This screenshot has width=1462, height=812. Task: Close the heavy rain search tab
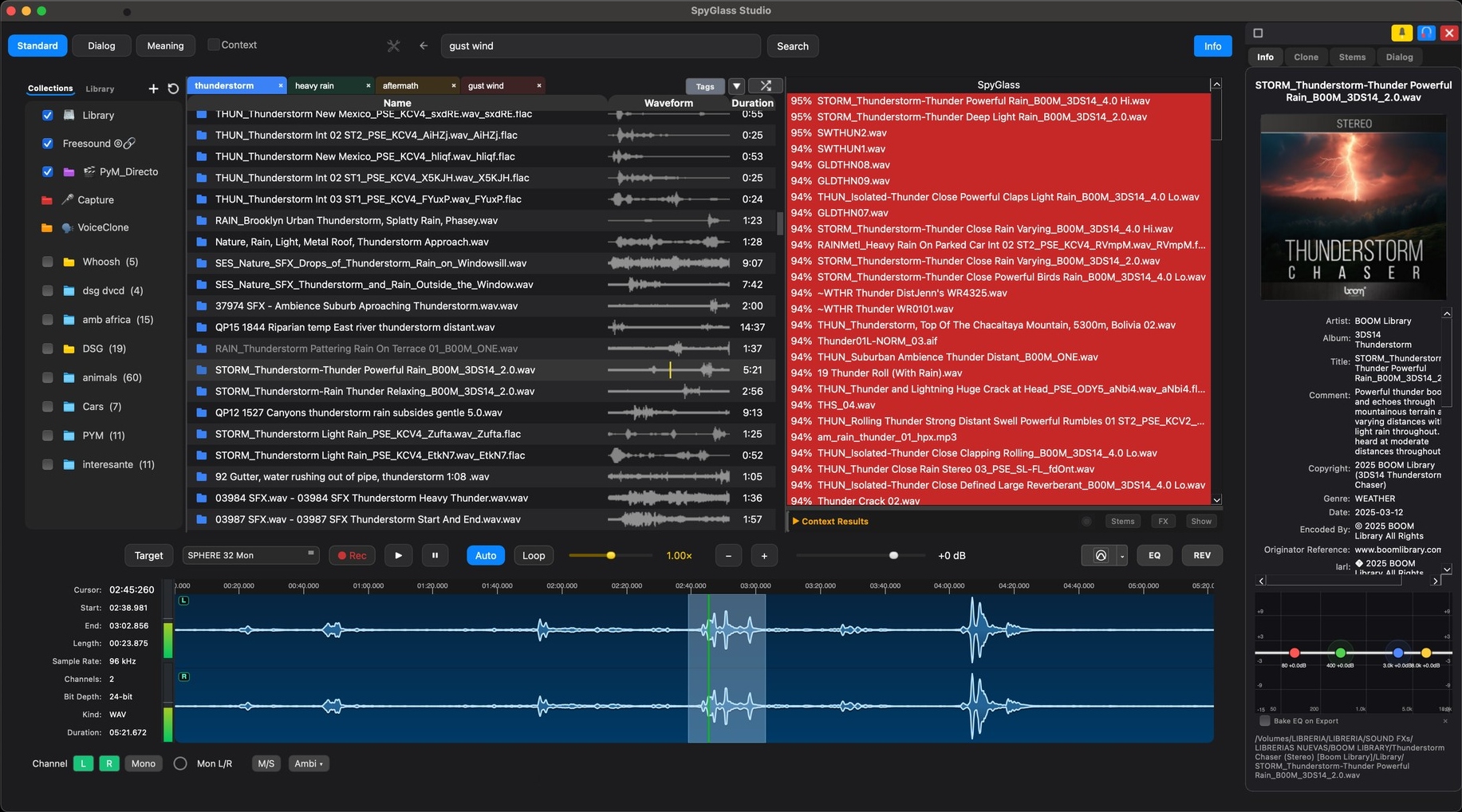pos(368,85)
